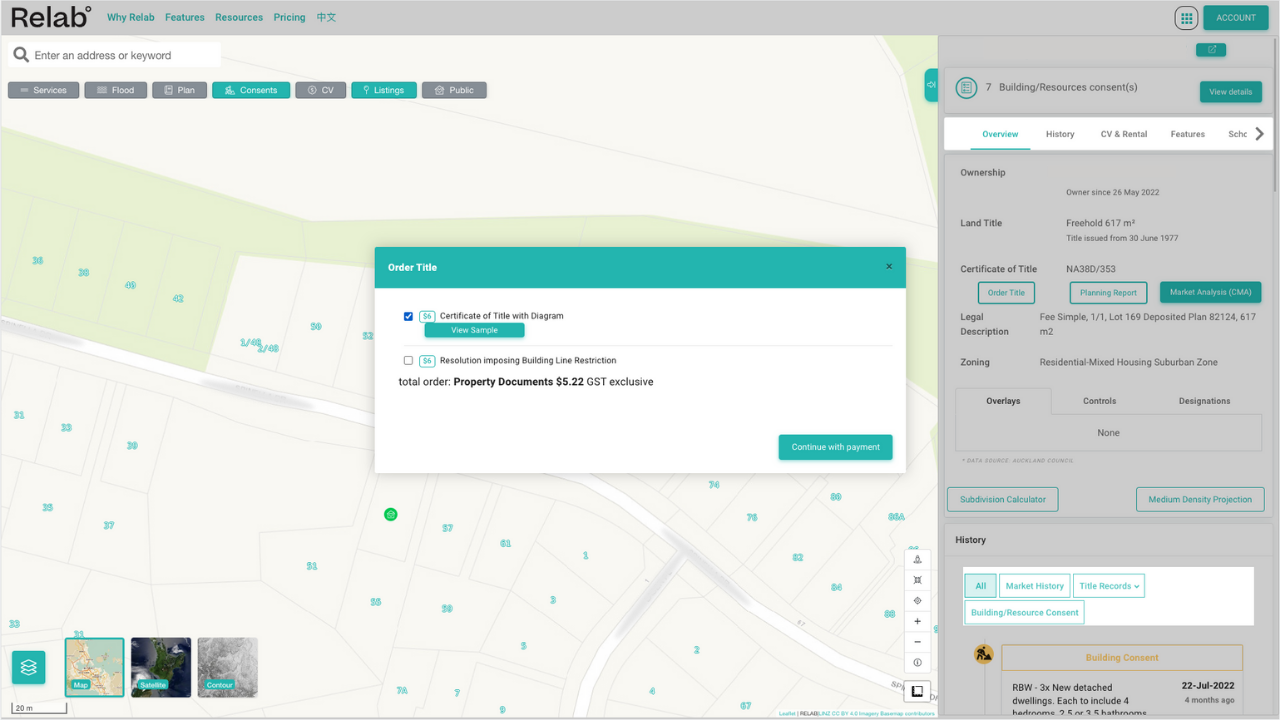Image resolution: width=1280 pixels, height=720 pixels.
Task: Open the CV & Rental tab
Action: (x=1123, y=133)
